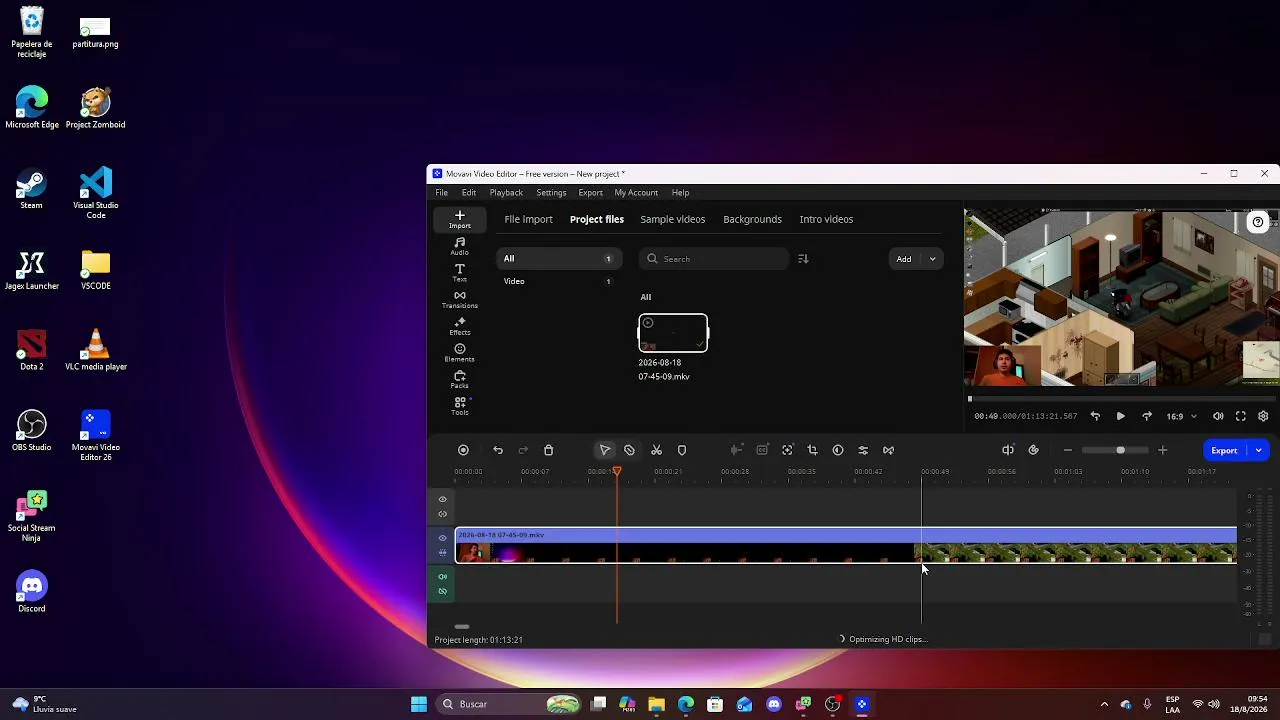The width and height of the screenshot is (1280, 720).
Task: Click the orange playhead marker on the ruler
Action: [617, 471]
